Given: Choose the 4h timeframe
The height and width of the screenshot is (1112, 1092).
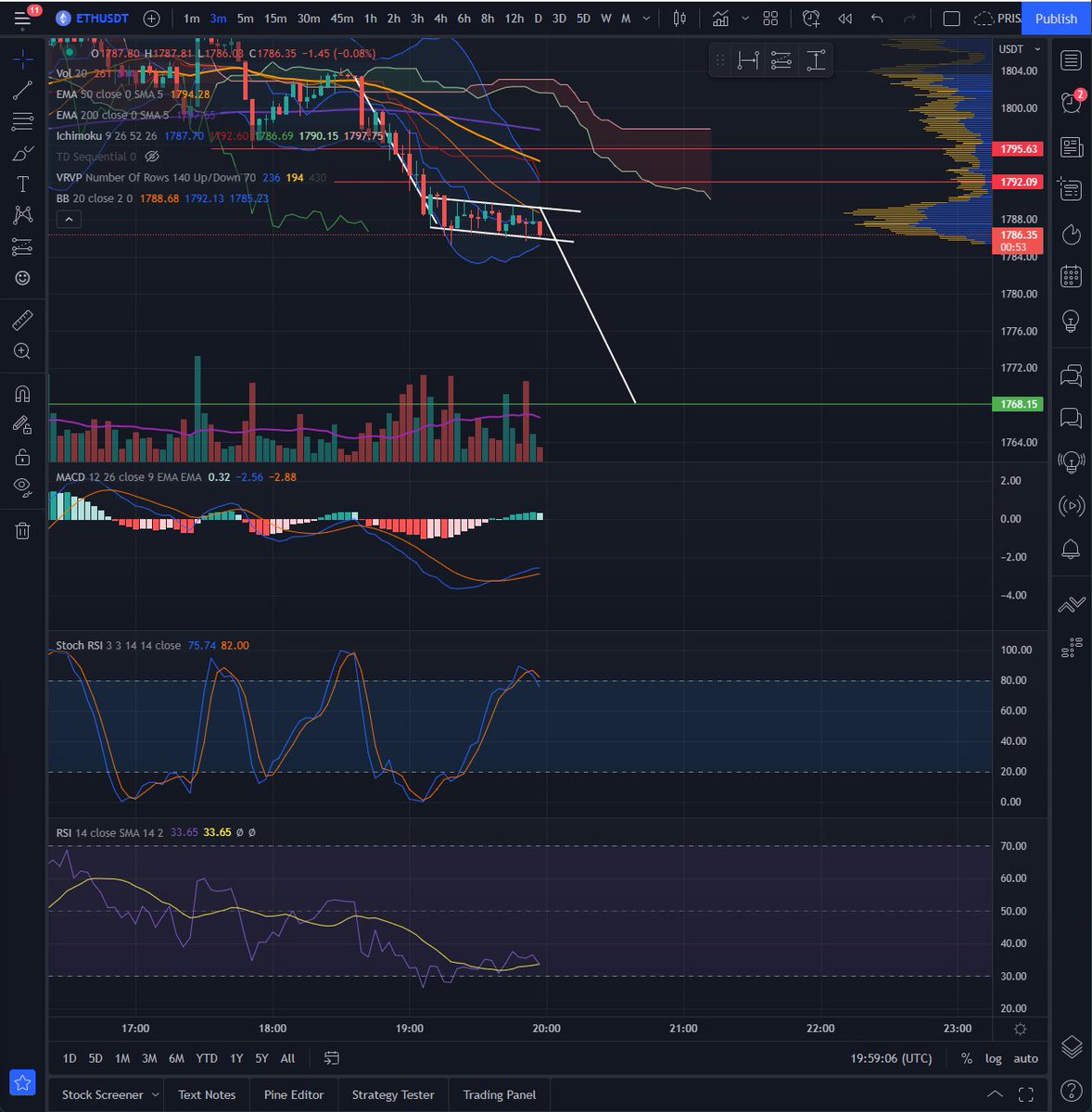Looking at the screenshot, I should pyautogui.click(x=440, y=19).
